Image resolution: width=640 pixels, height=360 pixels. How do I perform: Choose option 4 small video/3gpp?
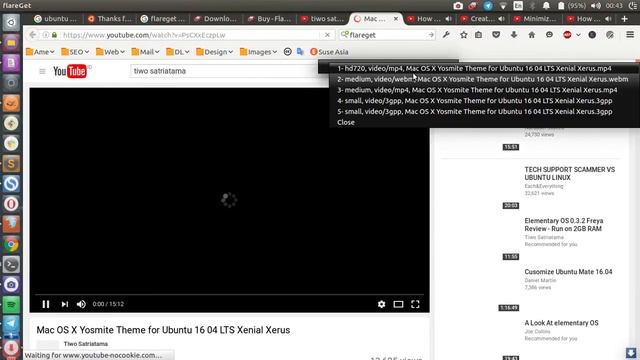tap(475, 101)
